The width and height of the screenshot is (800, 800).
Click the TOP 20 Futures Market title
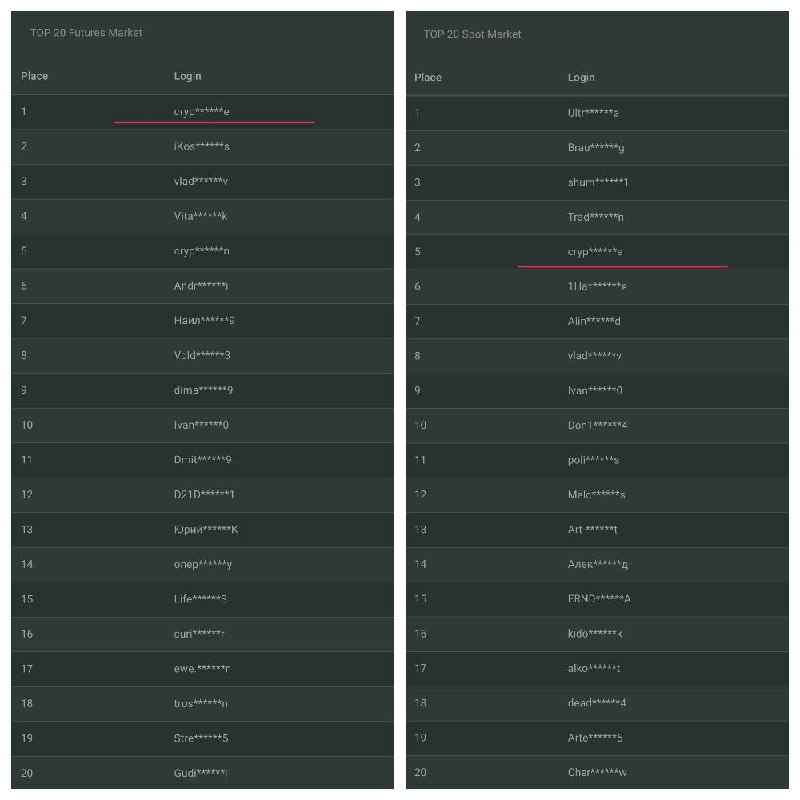coord(86,33)
